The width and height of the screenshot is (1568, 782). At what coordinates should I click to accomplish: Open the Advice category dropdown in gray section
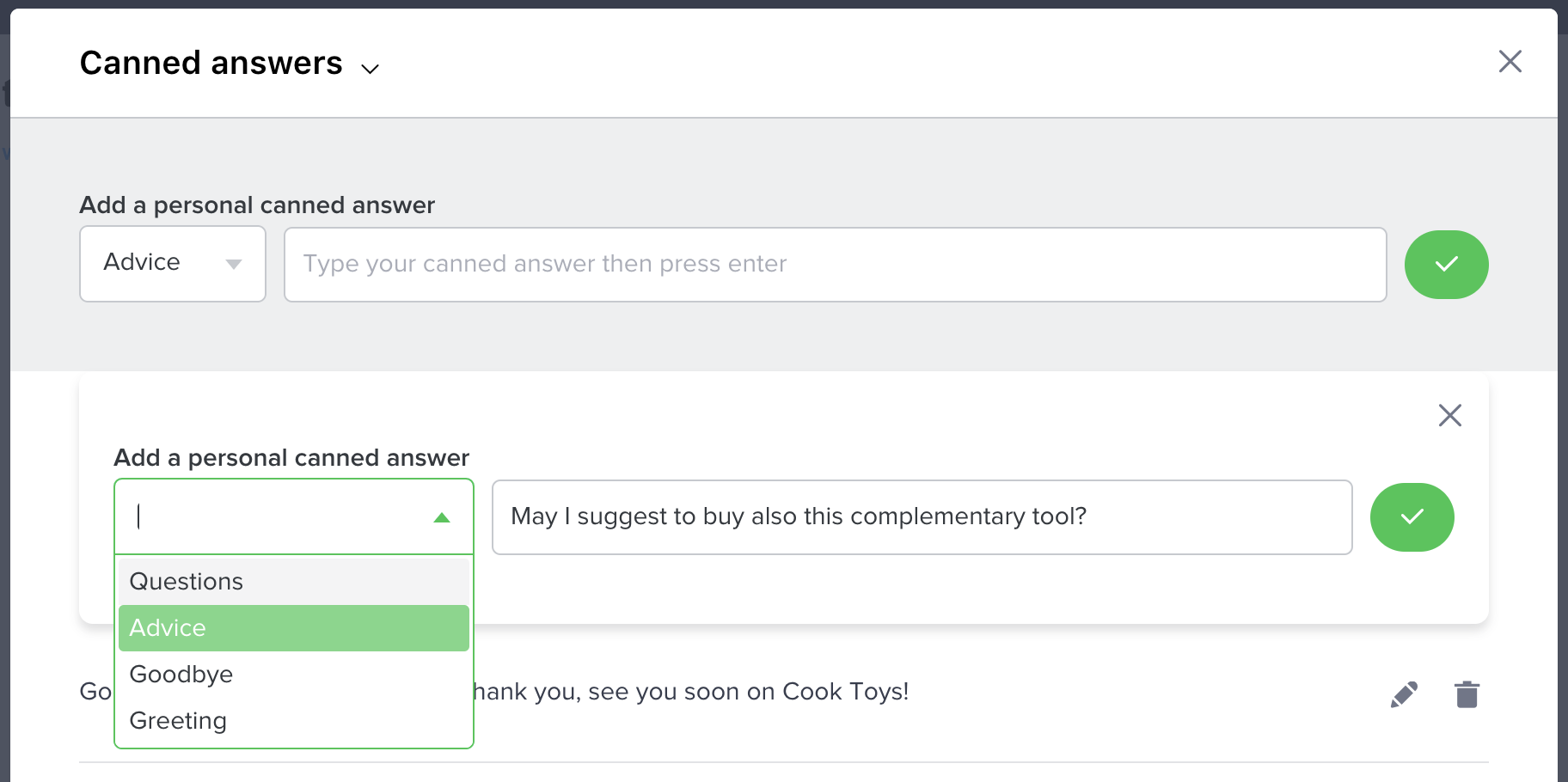173,264
